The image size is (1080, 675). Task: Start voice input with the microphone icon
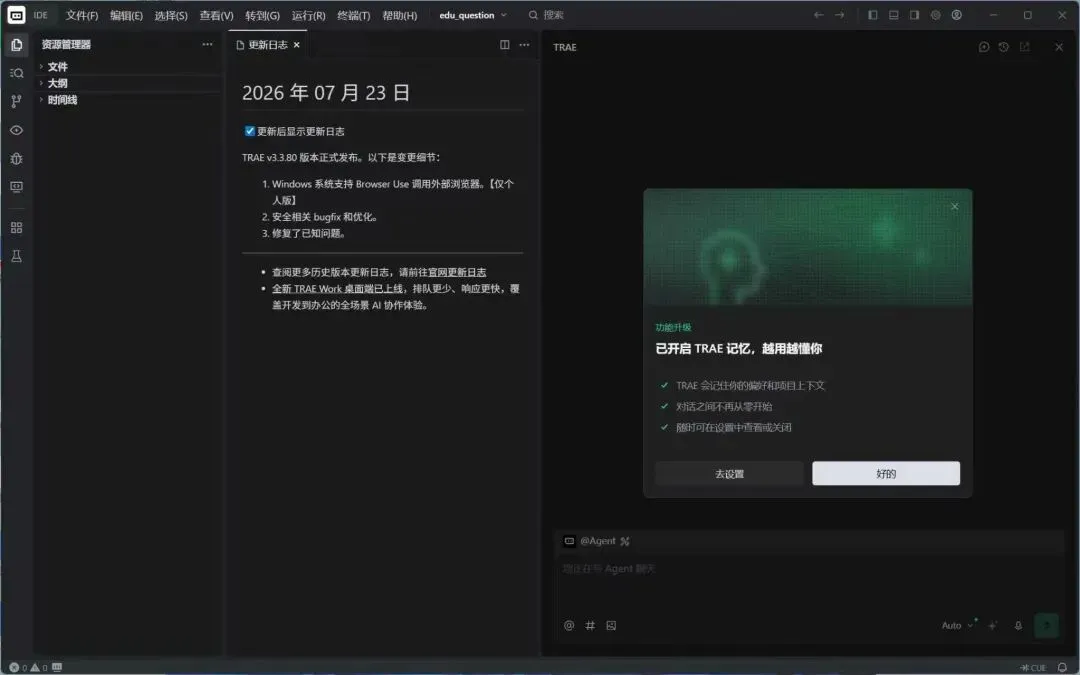[x=1018, y=625]
